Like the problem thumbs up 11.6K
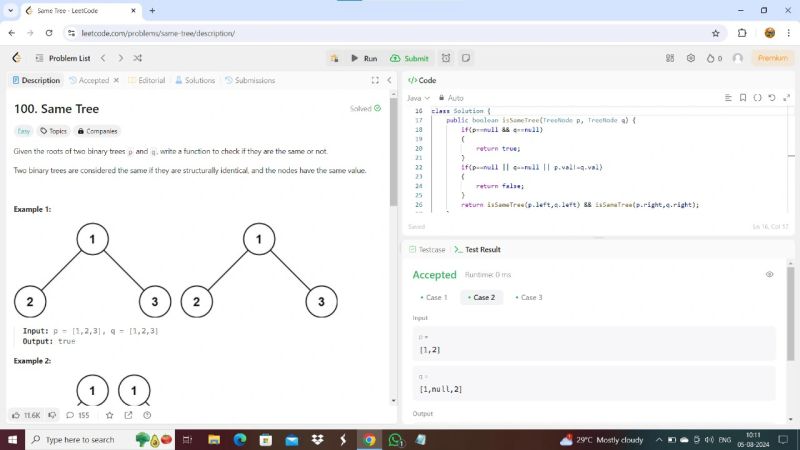The image size is (800, 450). point(26,415)
